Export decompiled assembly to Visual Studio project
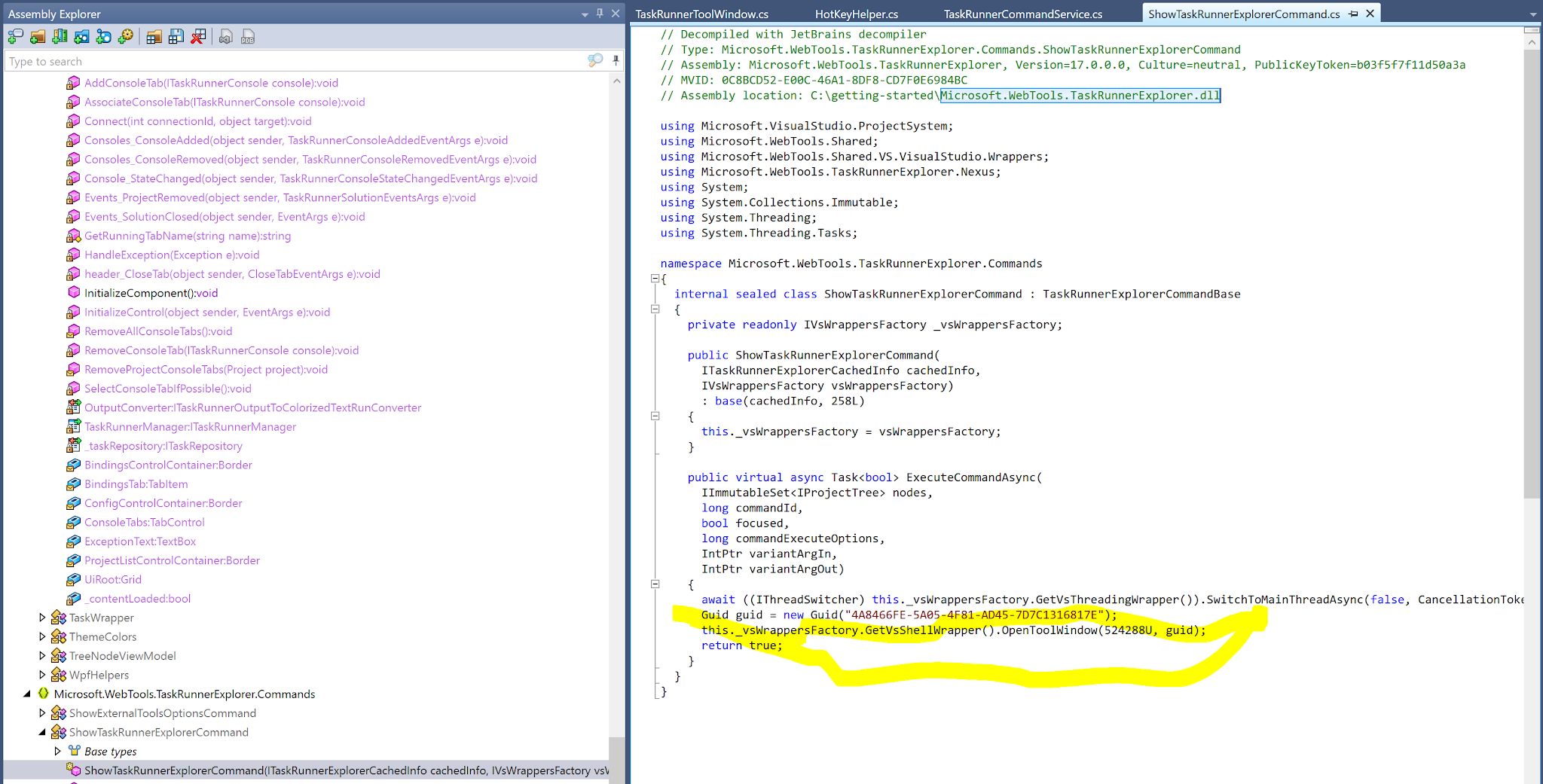This screenshot has height=784, width=1543. 225,36
